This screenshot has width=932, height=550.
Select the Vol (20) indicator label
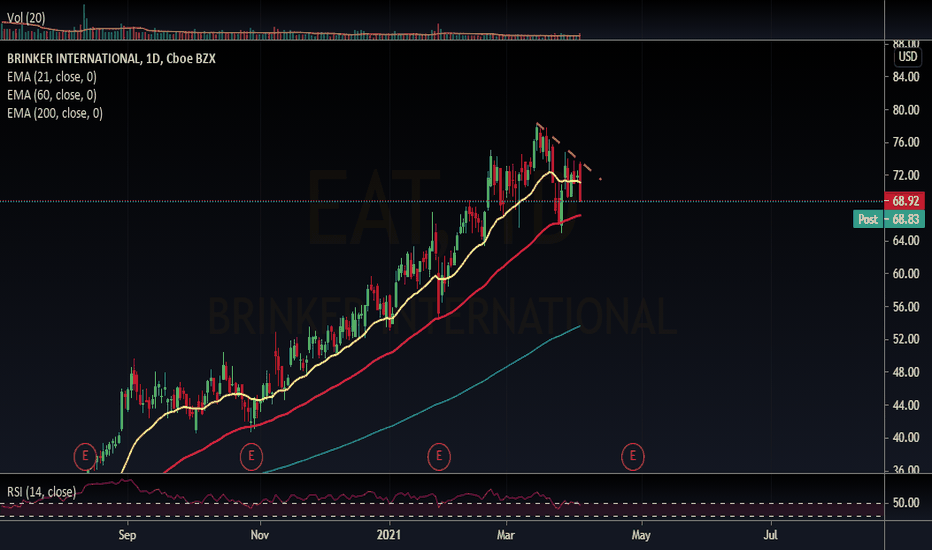pos(26,18)
